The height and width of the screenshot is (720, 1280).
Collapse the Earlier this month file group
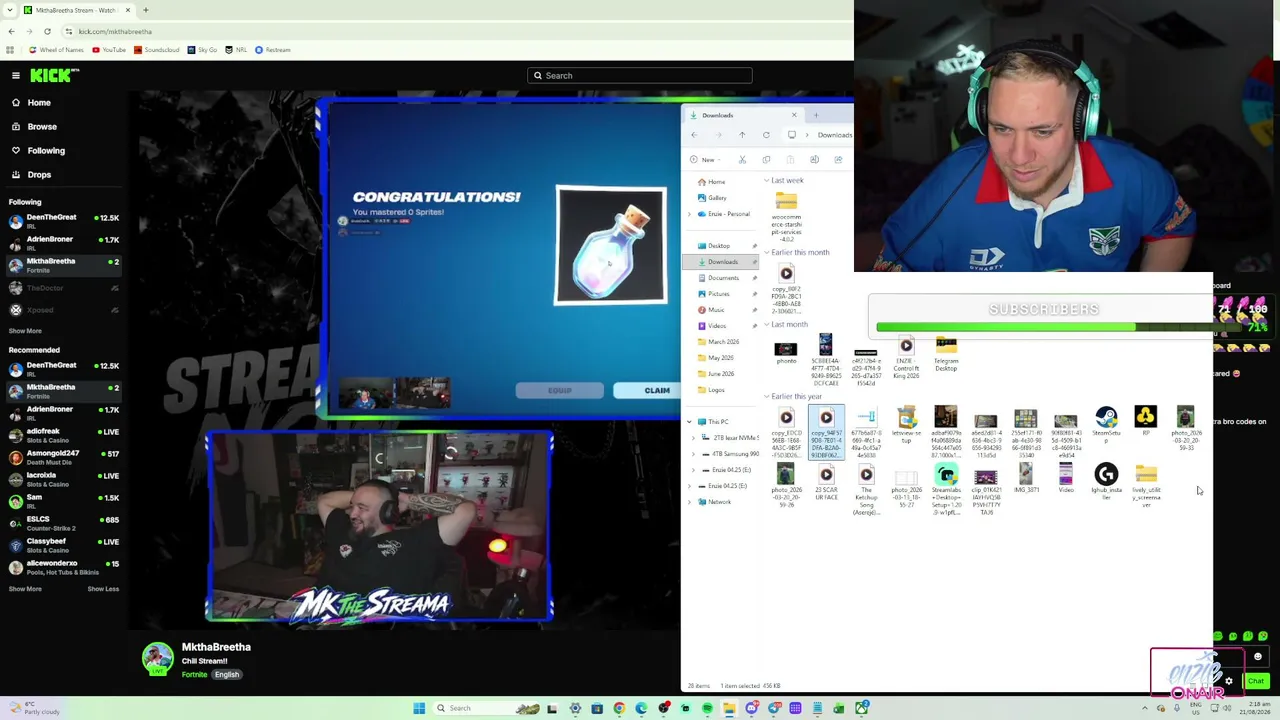(766, 253)
